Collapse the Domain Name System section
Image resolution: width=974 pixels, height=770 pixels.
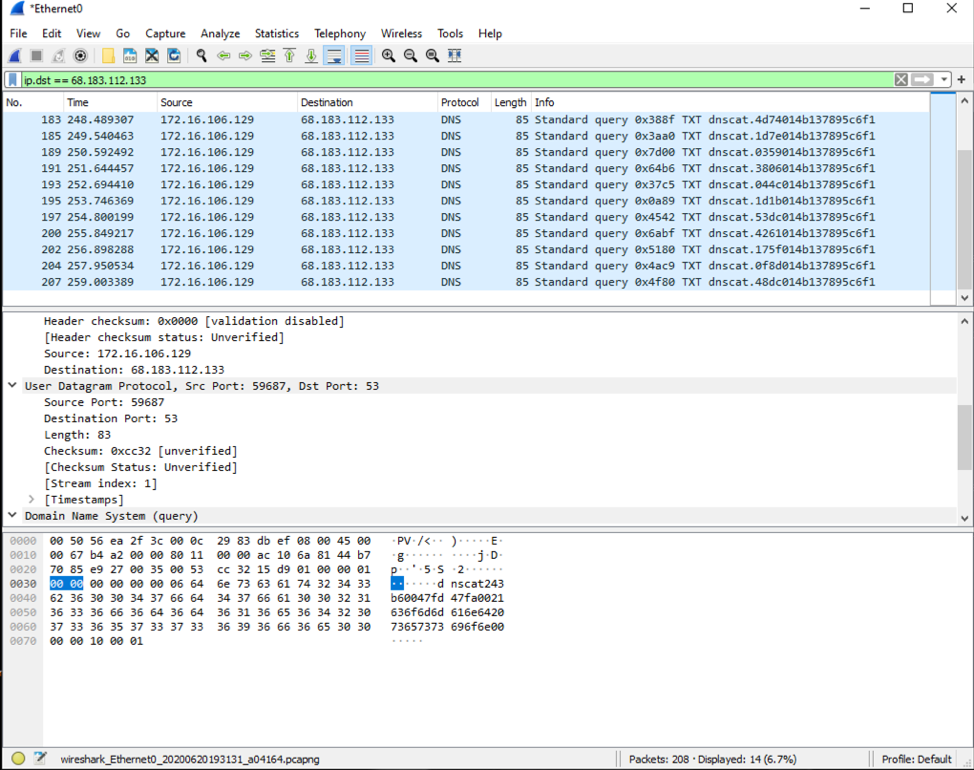(12, 515)
